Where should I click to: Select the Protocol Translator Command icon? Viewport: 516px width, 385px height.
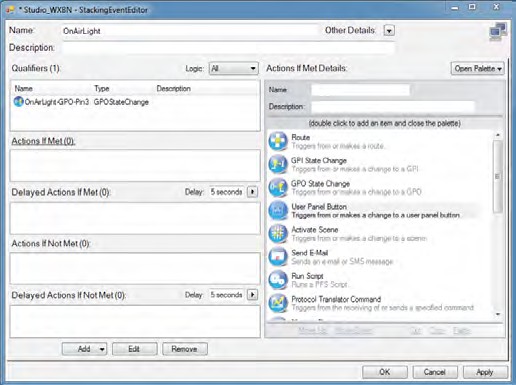[x=278, y=302]
